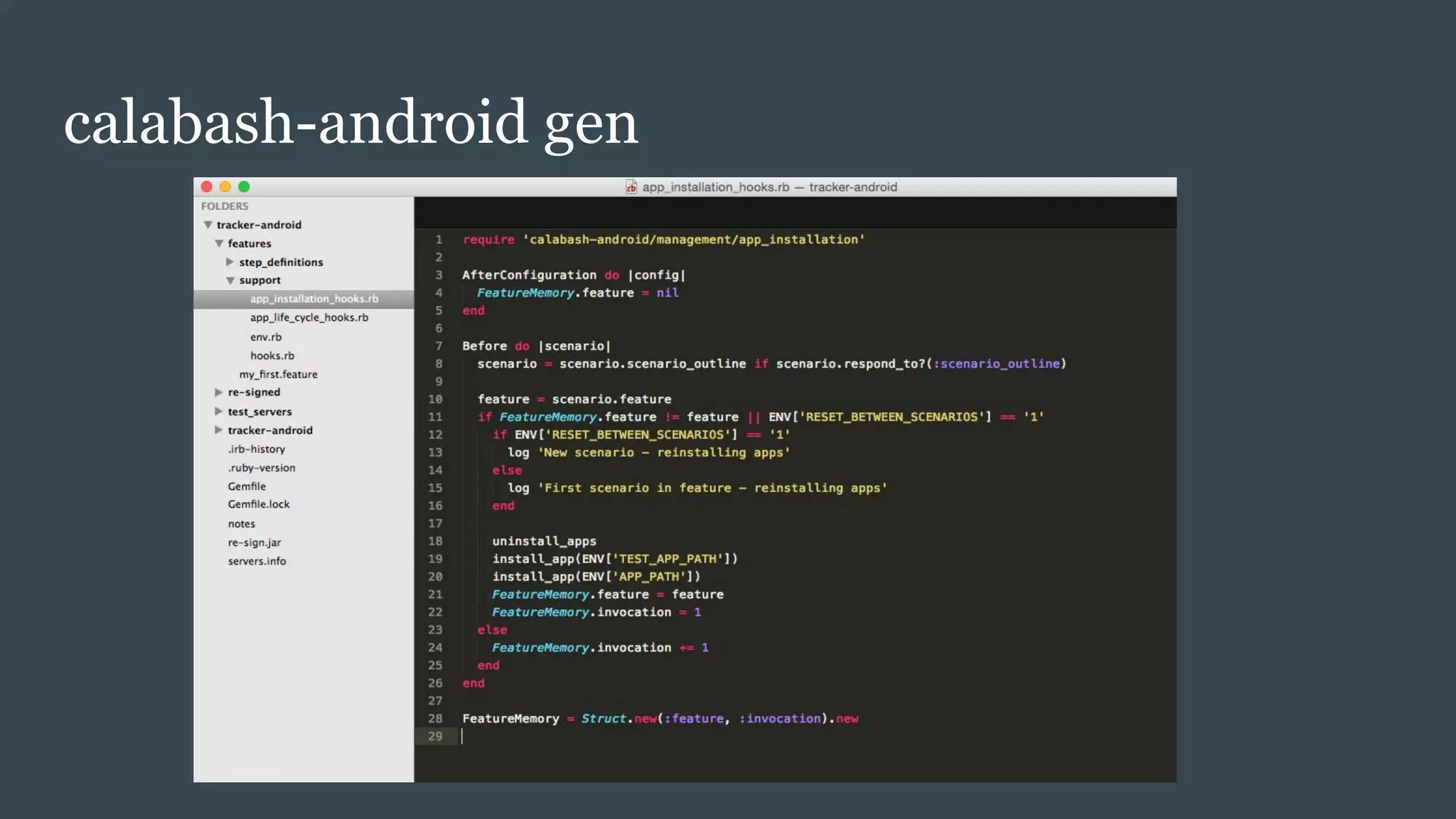Screen dimensions: 1456x819
Task: Click line number 1 in the gutter
Action: coord(439,240)
